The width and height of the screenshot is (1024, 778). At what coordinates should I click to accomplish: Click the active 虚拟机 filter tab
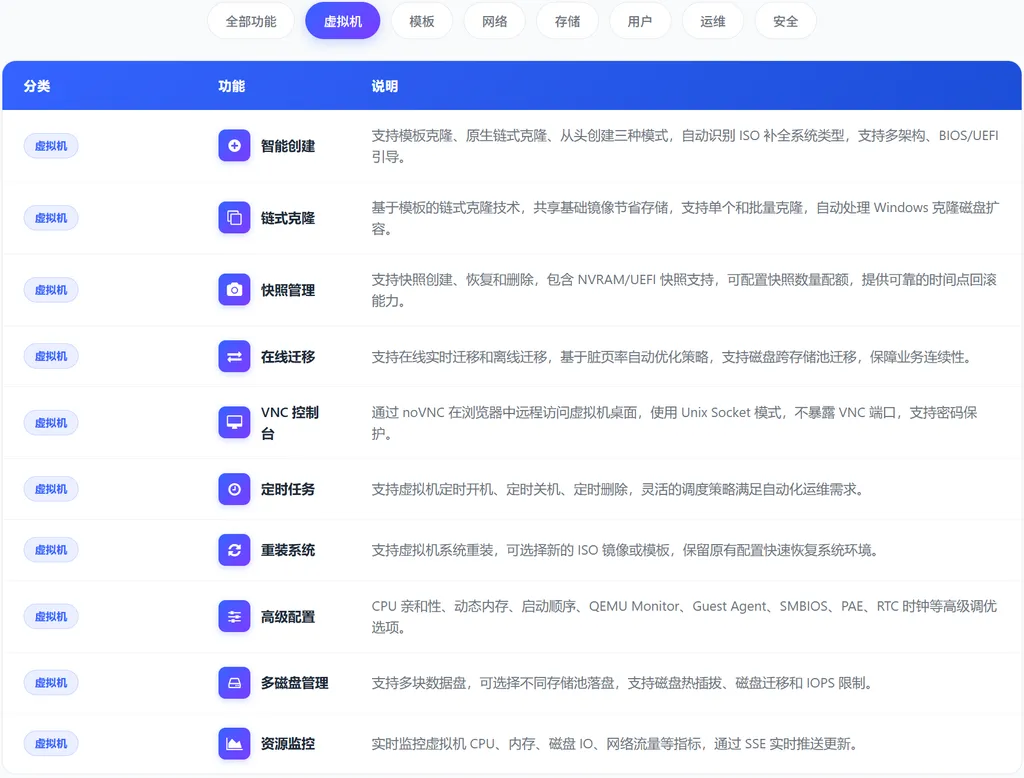pos(342,21)
